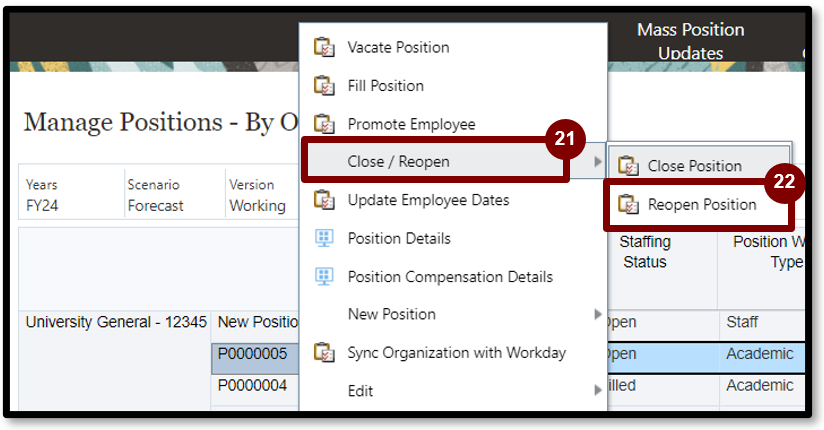Click the Sync Organization with Workday icon

click(324, 353)
